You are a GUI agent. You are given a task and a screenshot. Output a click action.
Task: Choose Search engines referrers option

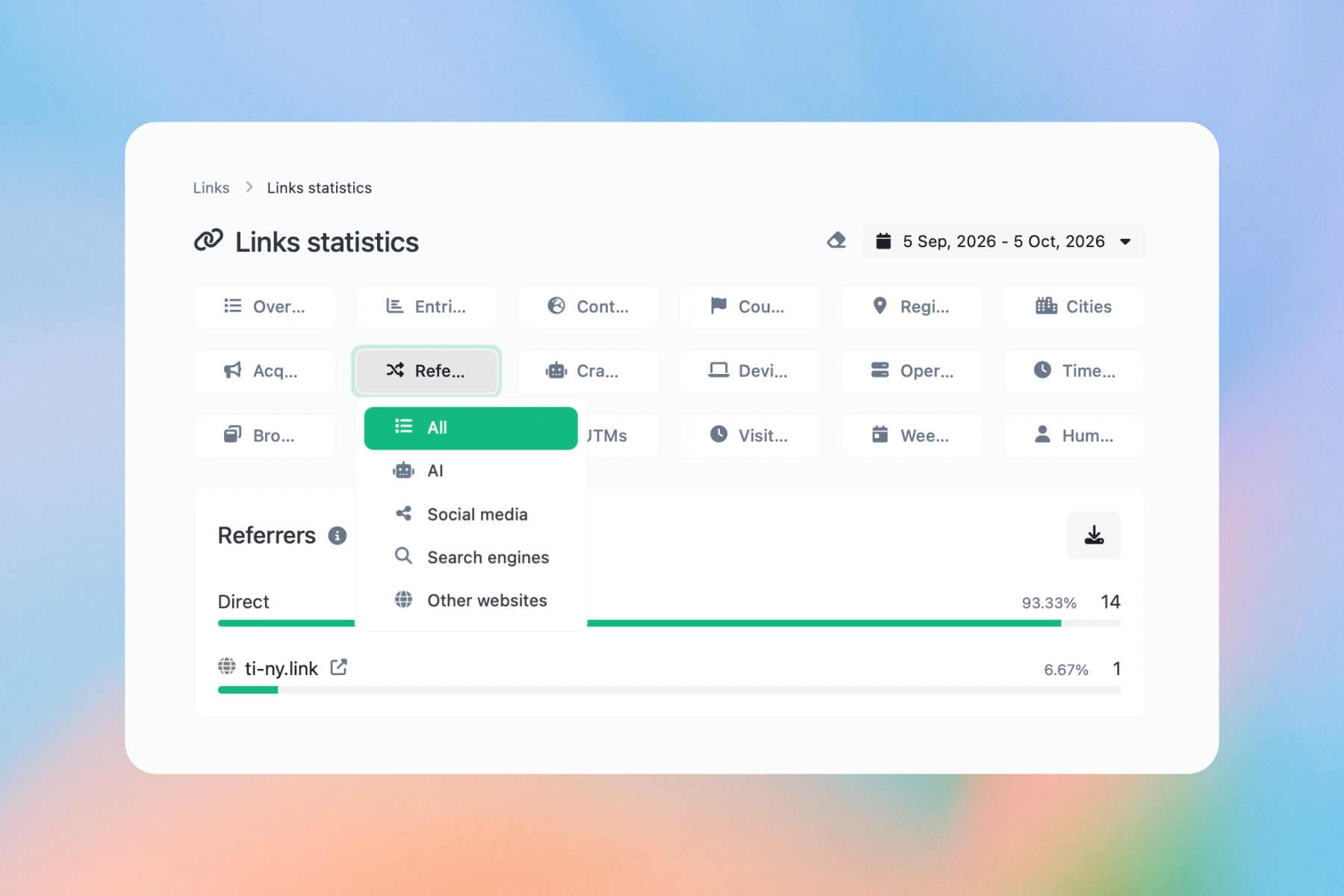pyautogui.click(x=470, y=557)
